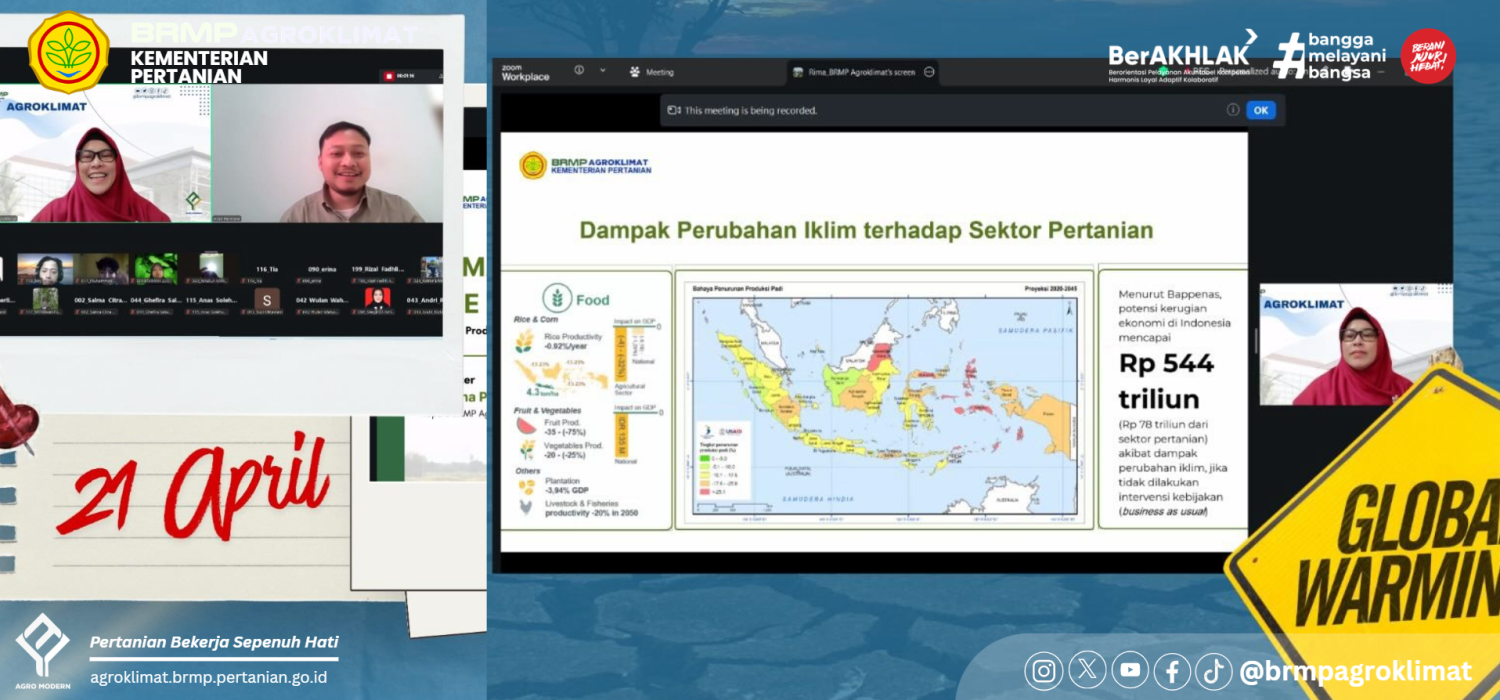Open the TikTok icon
The width and height of the screenshot is (1500, 700).
(1213, 671)
